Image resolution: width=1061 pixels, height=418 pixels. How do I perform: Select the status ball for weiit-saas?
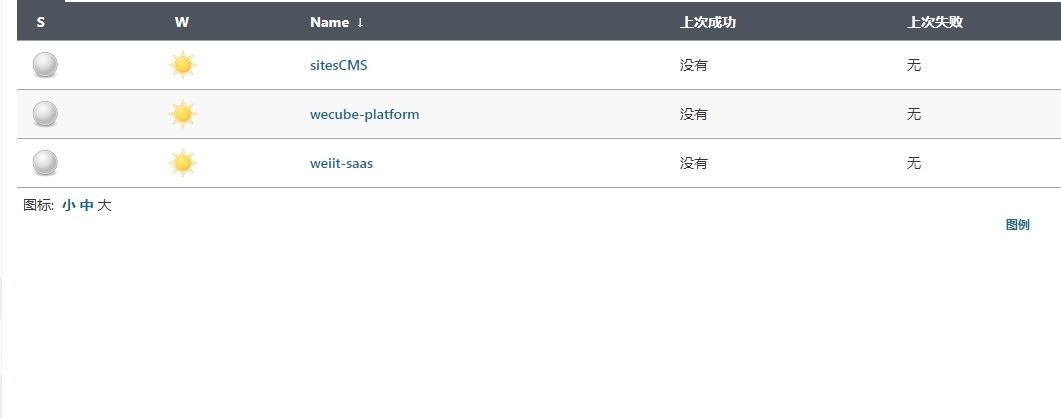pyautogui.click(x=45, y=163)
